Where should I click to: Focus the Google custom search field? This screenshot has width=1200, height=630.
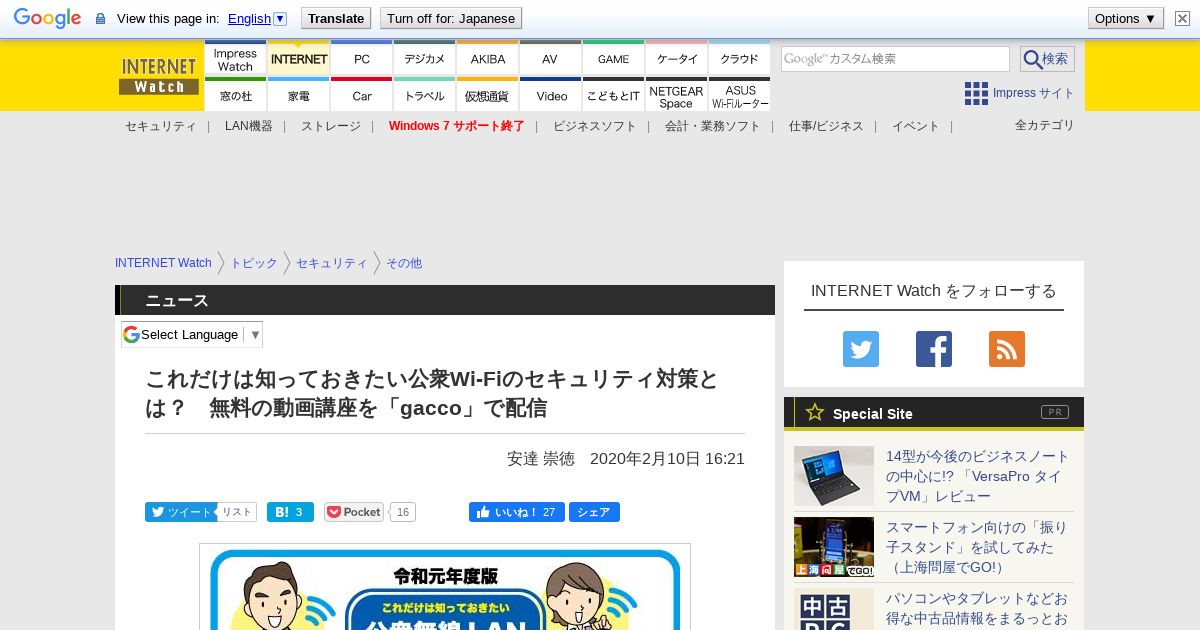coord(895,59)
